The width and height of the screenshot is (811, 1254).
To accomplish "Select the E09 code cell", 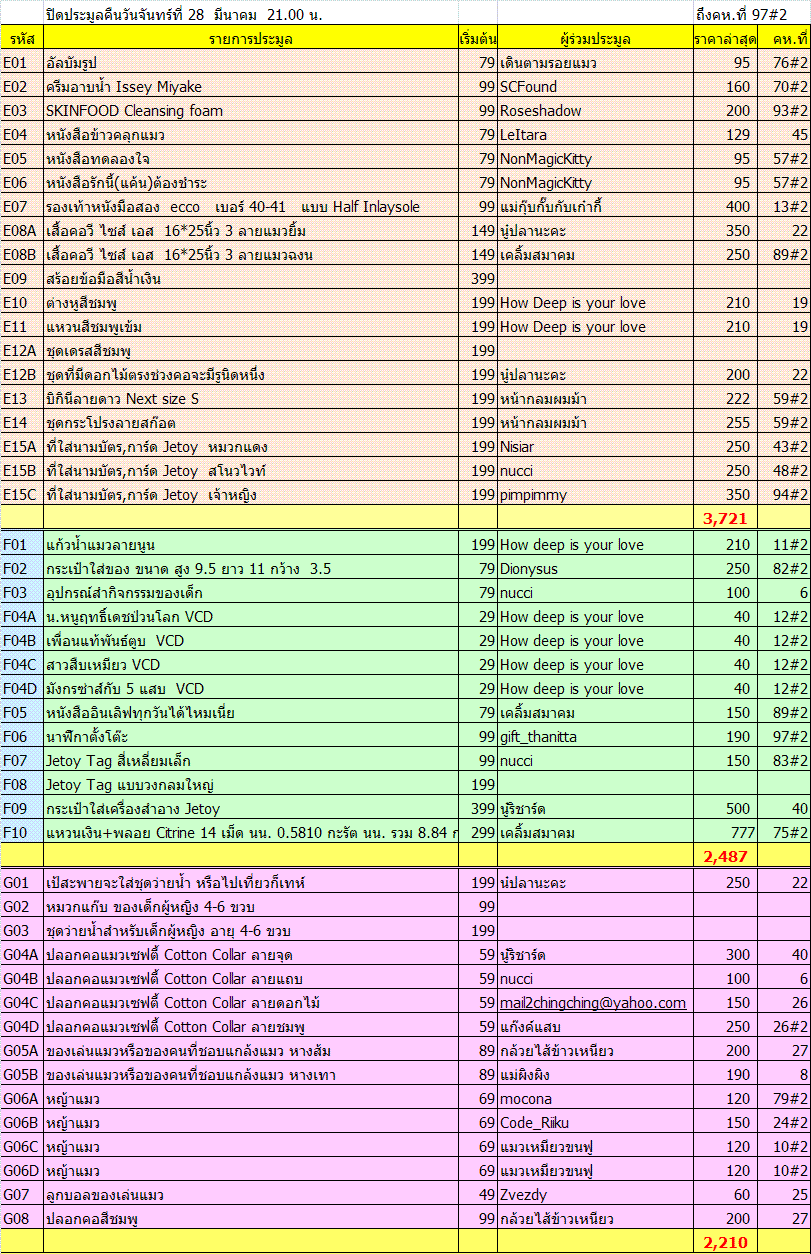I will point(21,279).
